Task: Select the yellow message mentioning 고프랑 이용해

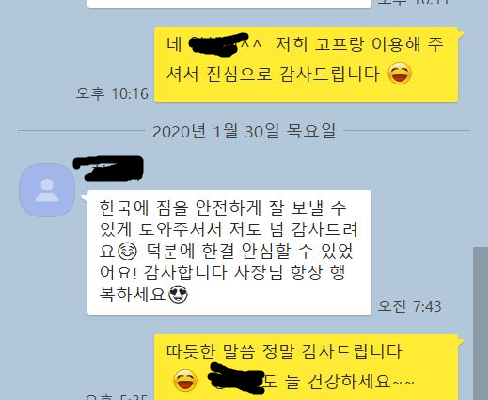Action: pyautogui.click(x=306, y=65)
